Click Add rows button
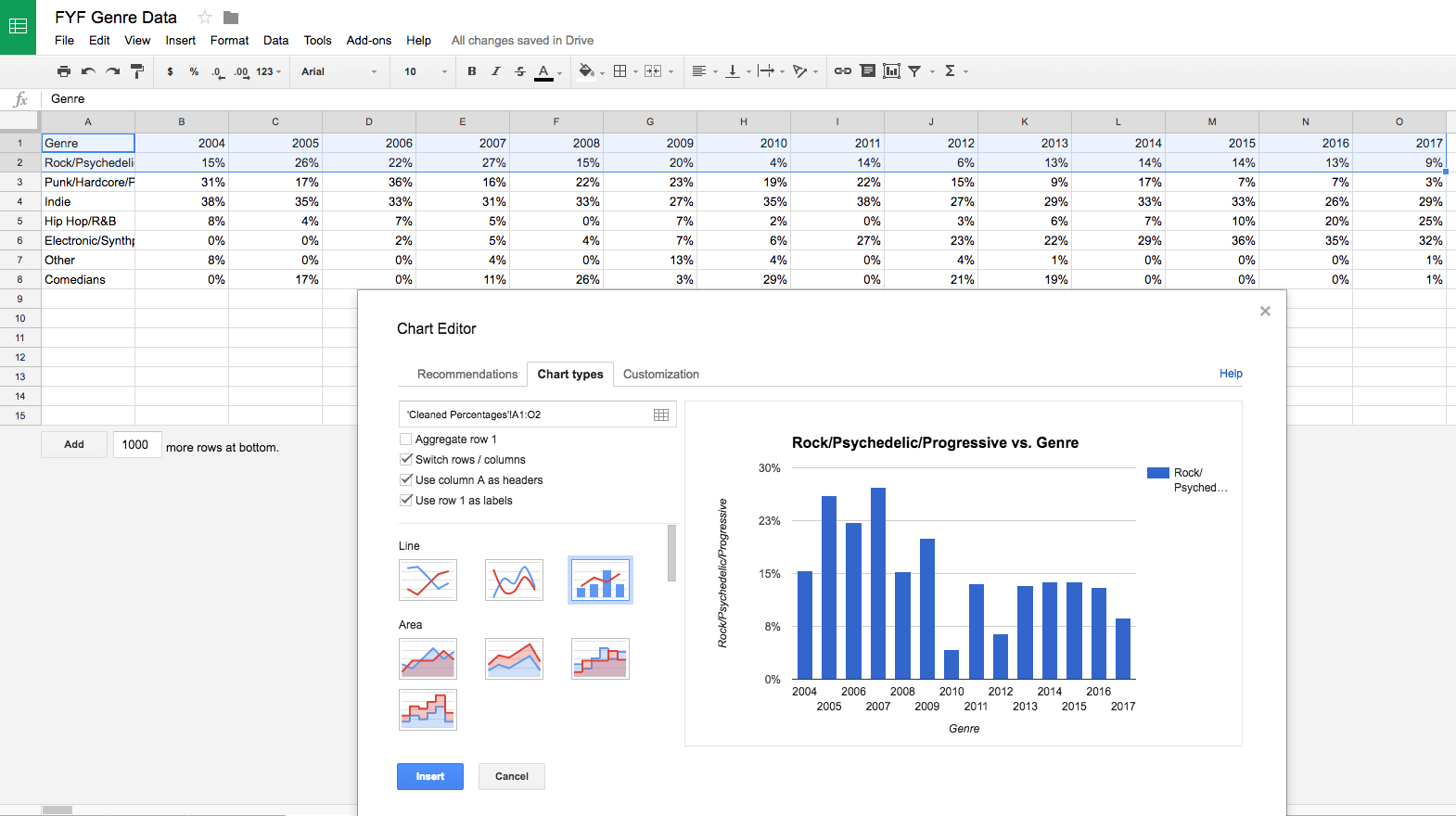 74,445
